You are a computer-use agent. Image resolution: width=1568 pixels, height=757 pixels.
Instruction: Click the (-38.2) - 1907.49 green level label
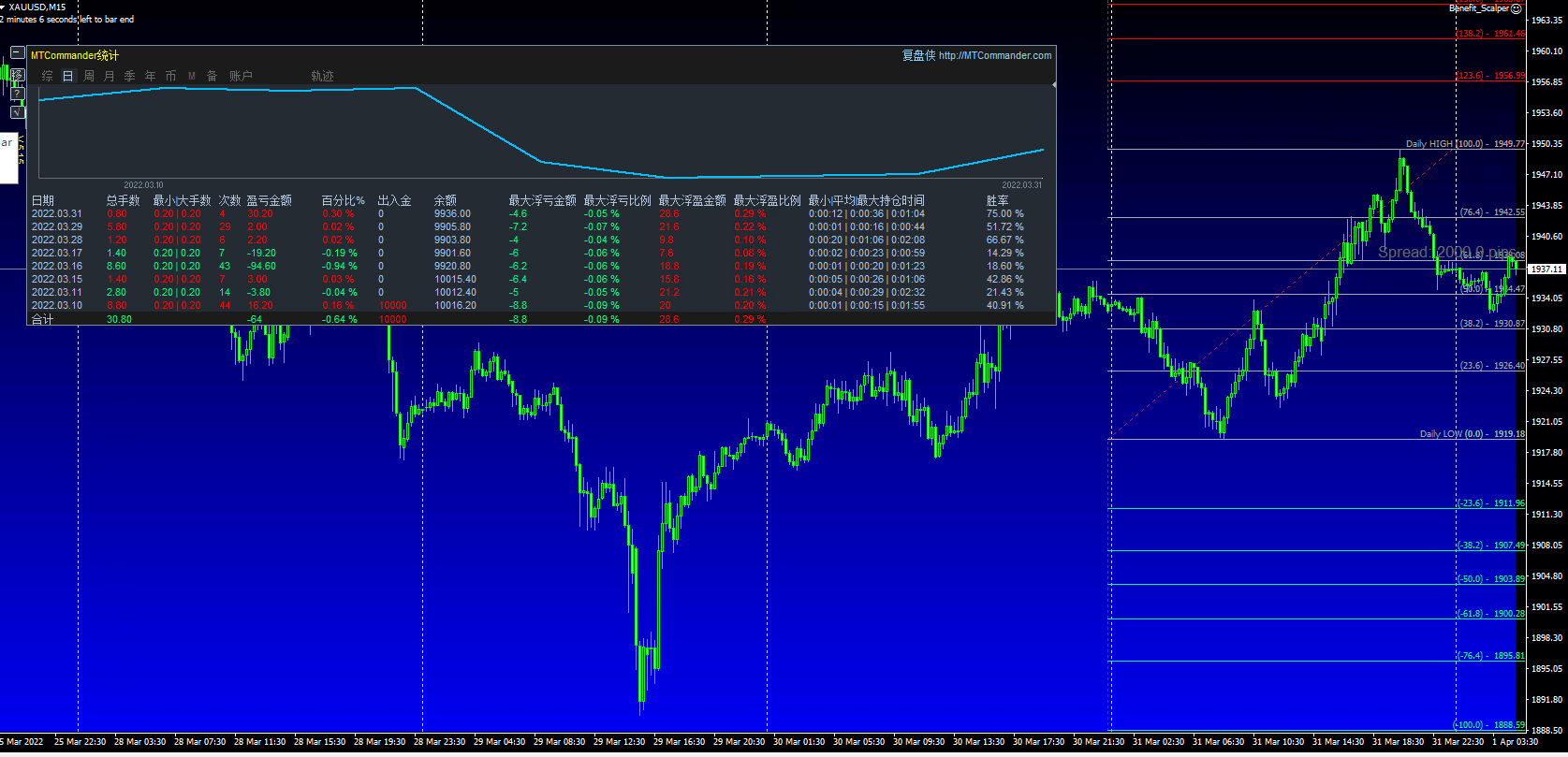[x=1490, y=546]
